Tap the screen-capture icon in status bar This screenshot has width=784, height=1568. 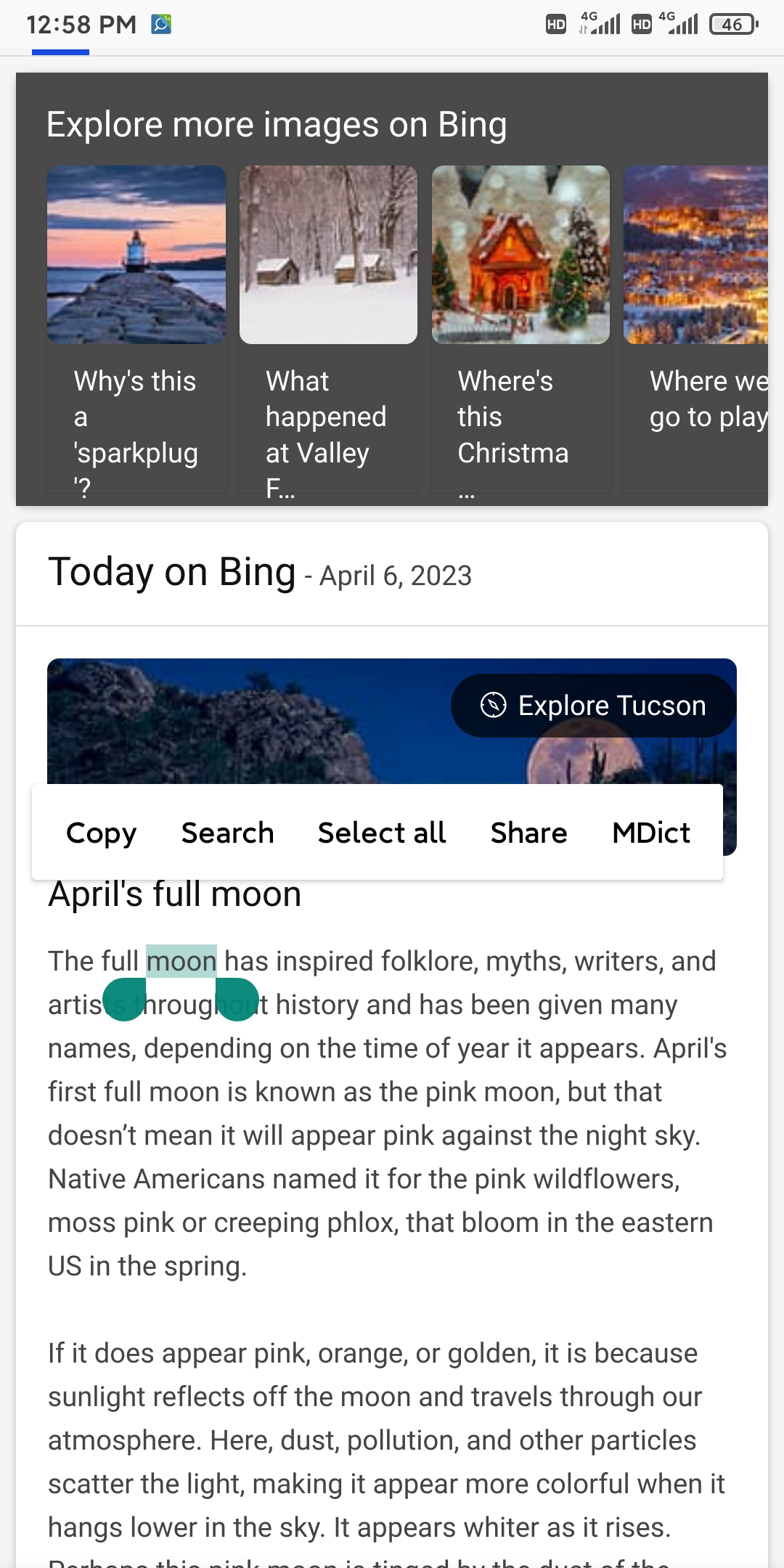pos(161,25)
